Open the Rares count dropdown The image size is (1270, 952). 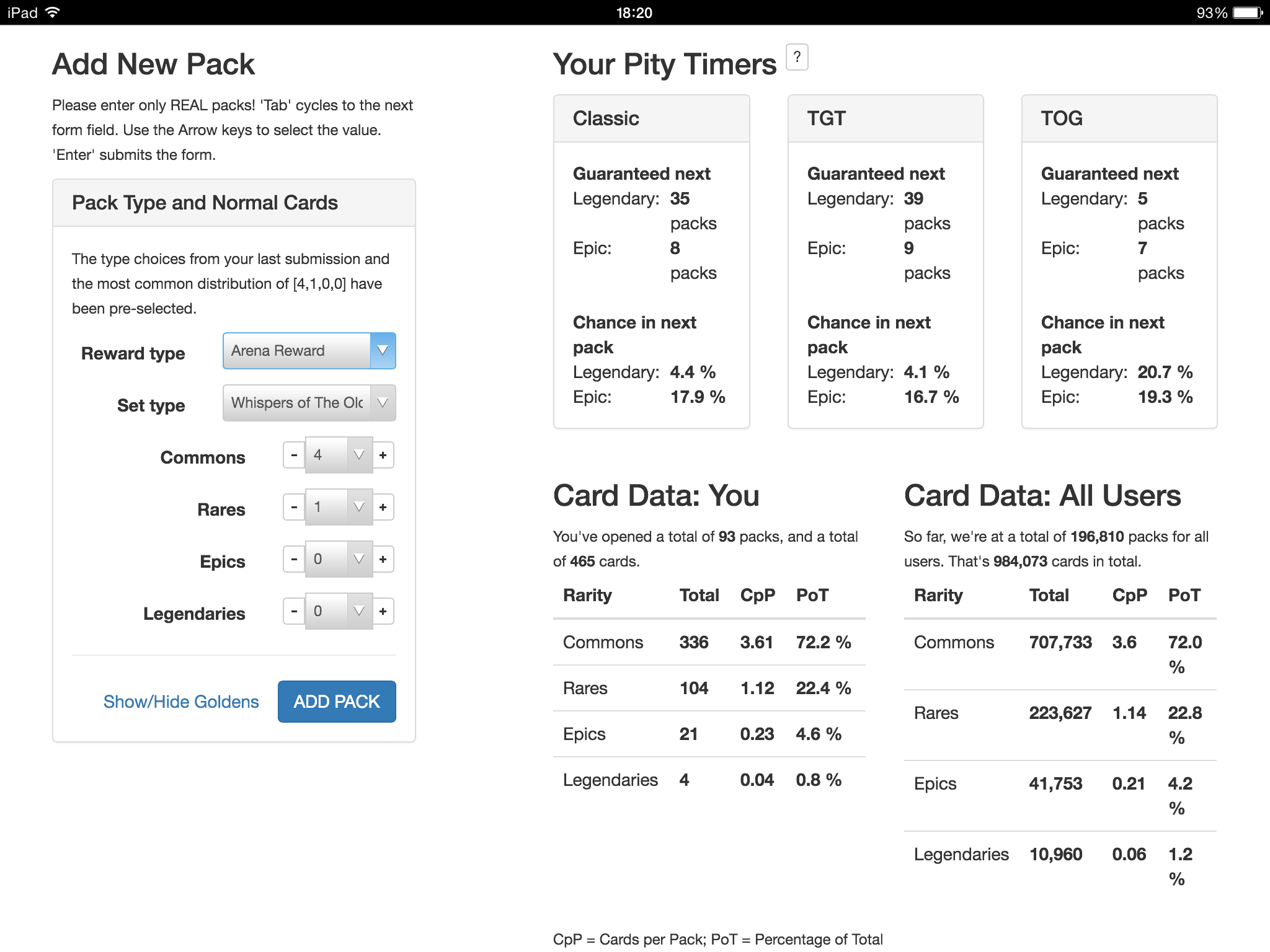339,507
